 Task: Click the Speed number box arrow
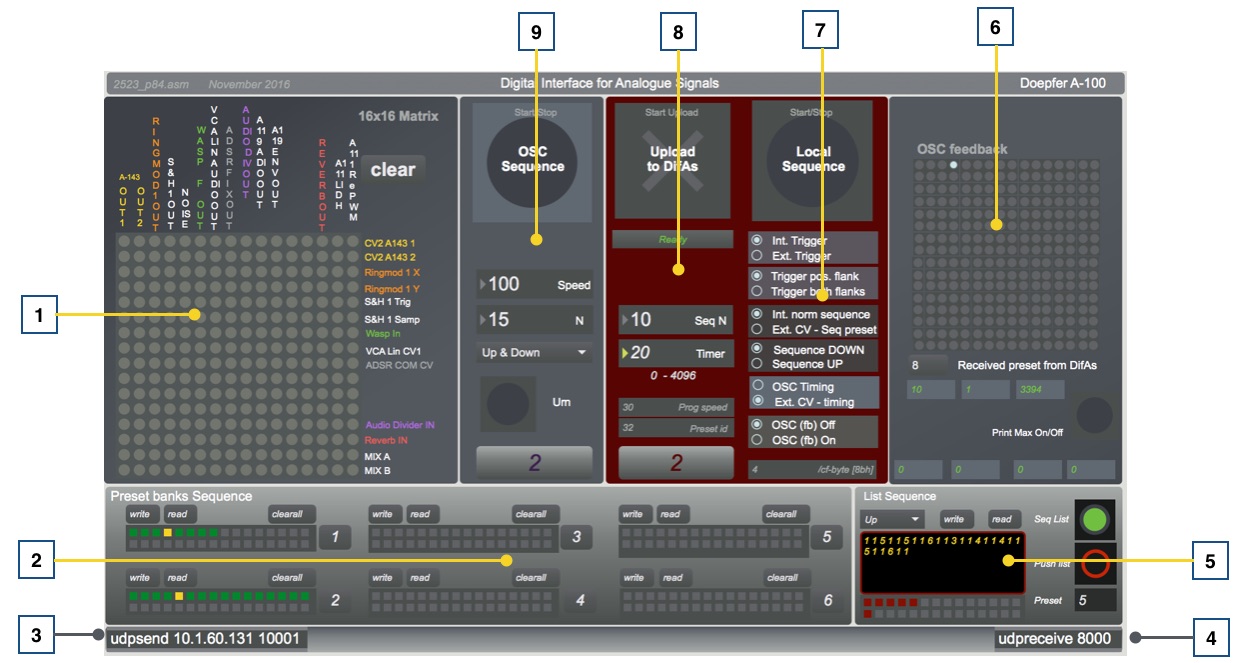[485, 285]
